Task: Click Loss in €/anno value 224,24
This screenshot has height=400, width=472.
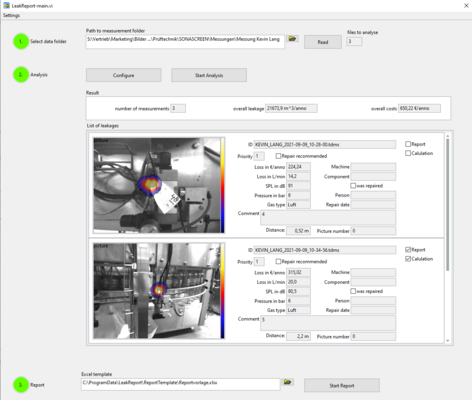Action: [298, 167]
